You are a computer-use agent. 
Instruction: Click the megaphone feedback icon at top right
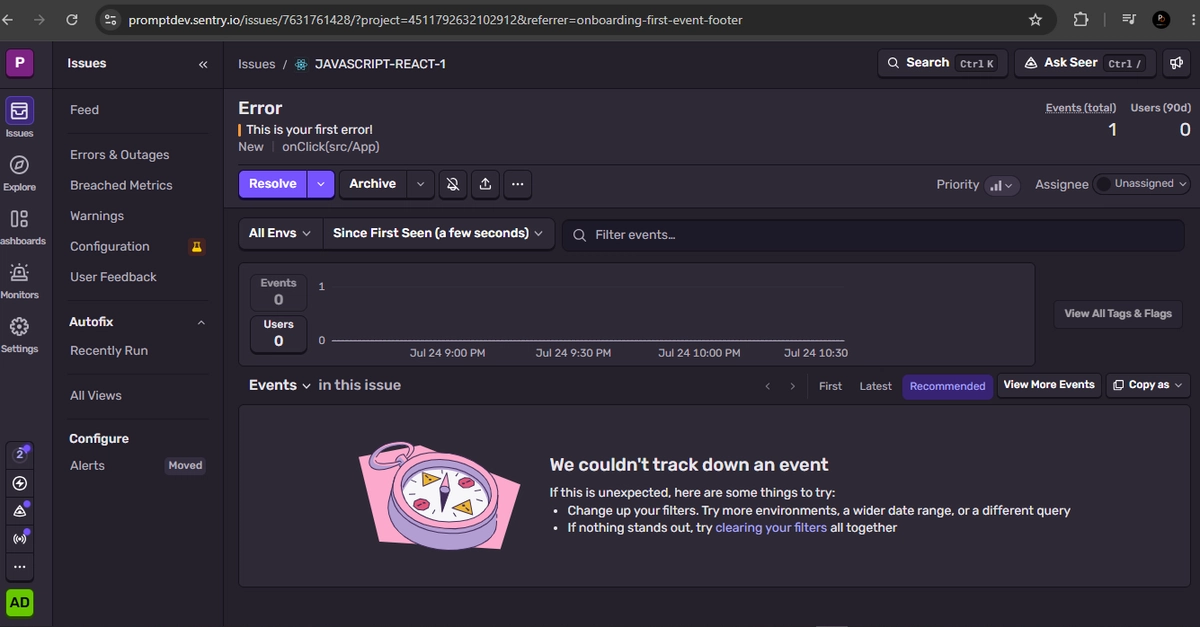[1177, 63]
